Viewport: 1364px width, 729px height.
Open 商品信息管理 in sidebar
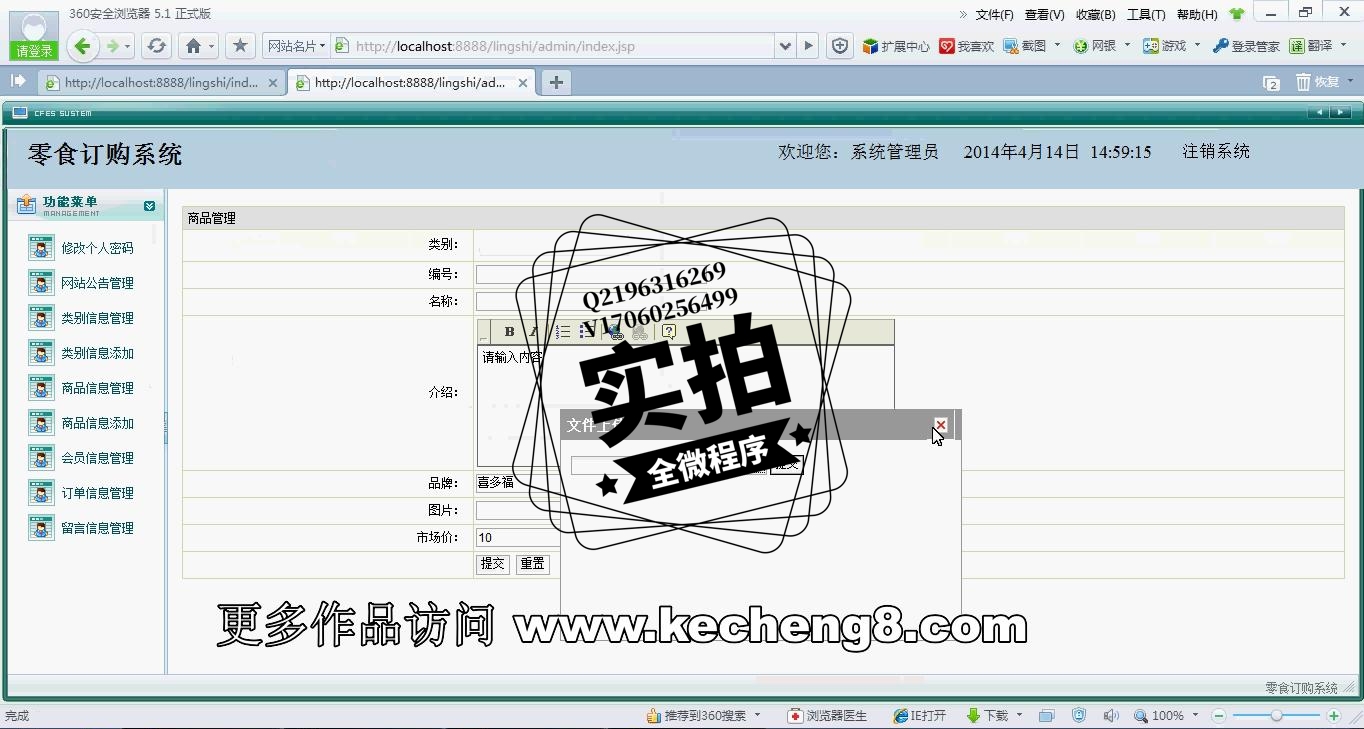point(97,388)
